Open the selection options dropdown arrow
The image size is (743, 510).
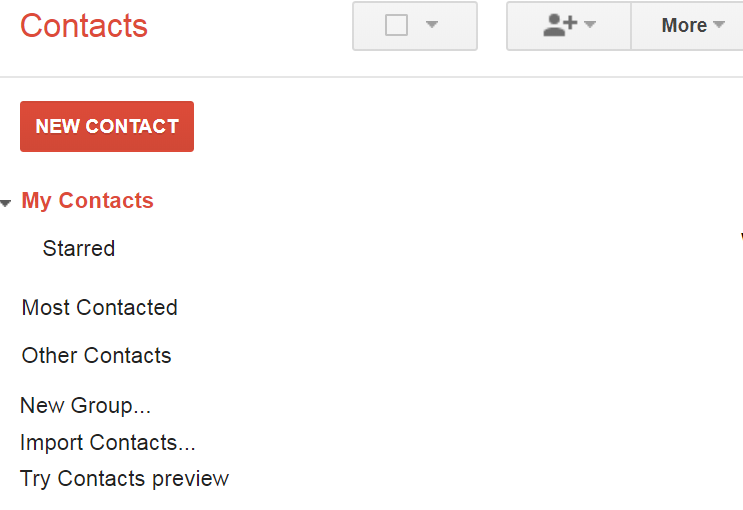point(432,25)
